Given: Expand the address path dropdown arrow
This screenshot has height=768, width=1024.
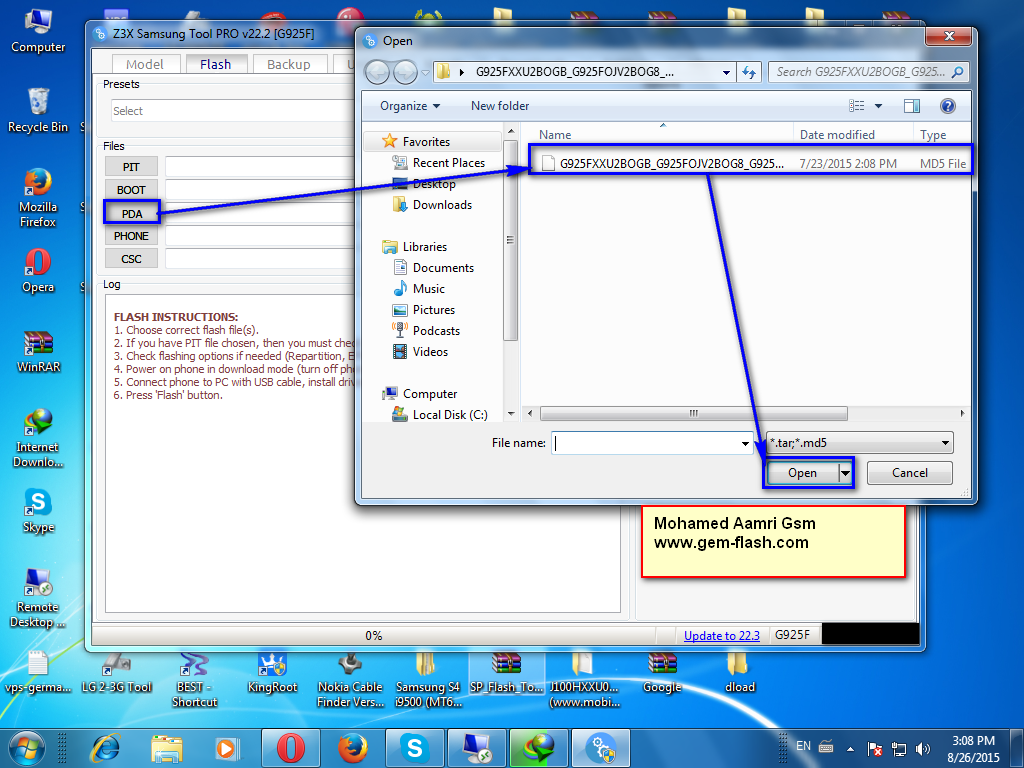Looking at the screenshot, I should [726, 72].
